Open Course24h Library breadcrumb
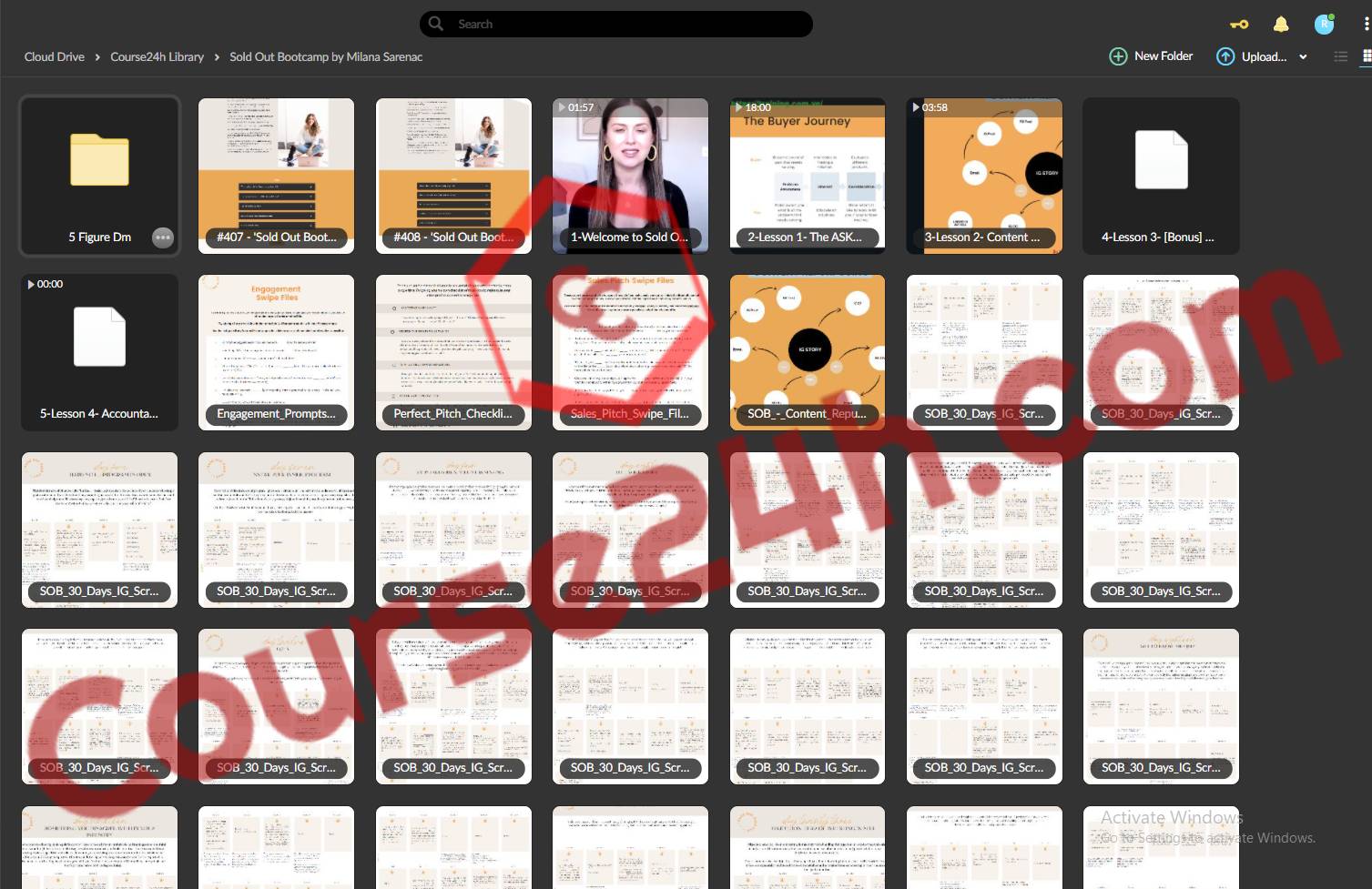1372x889 pixels. click(158, 56)
